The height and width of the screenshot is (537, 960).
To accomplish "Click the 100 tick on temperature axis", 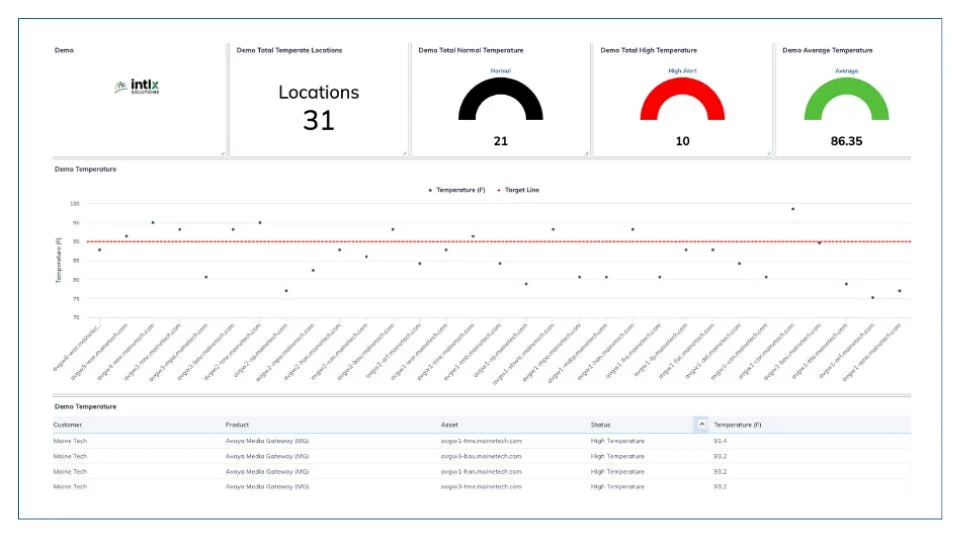I will point(75,203).
